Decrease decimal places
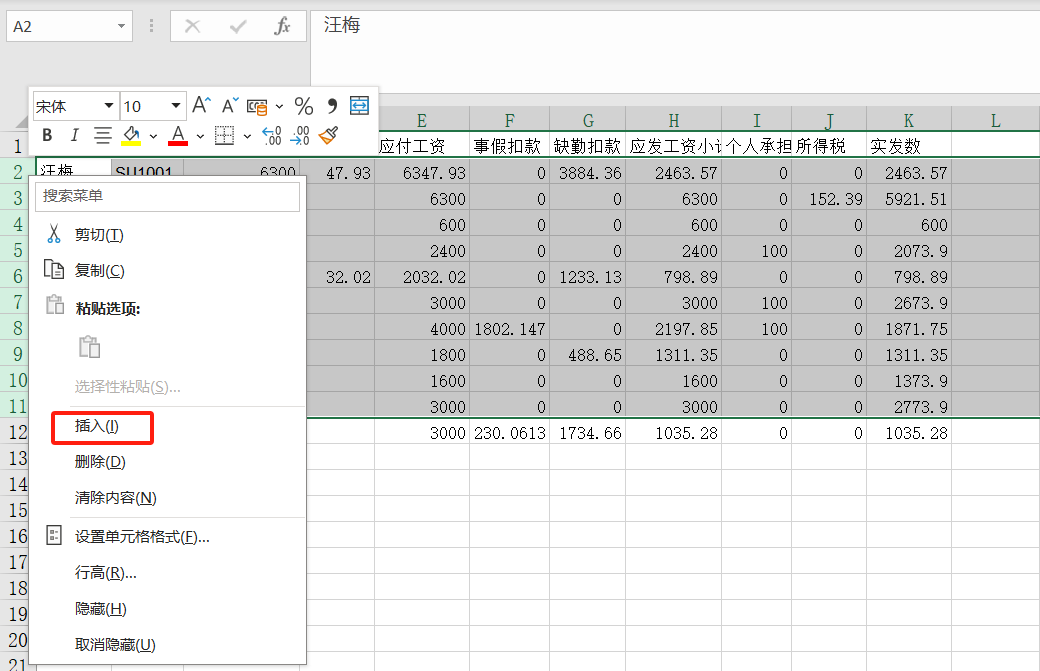 point(300,135)
